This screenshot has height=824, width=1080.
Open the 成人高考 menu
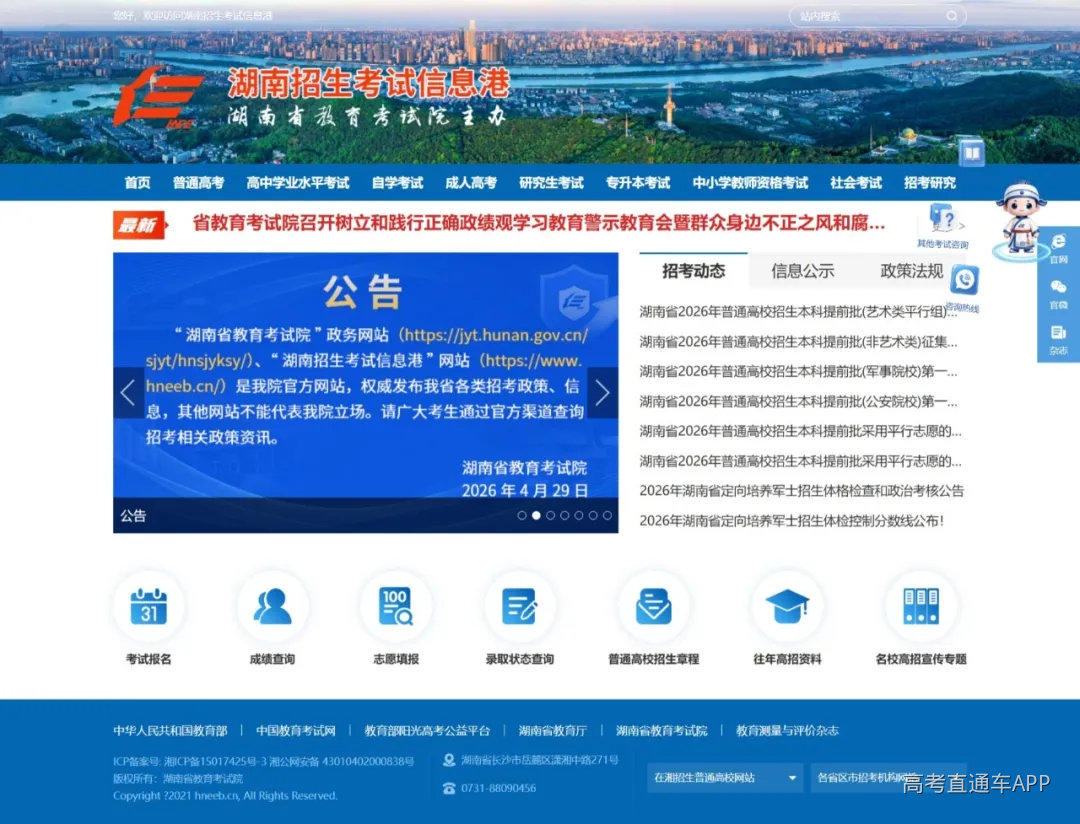(x=471, y=183)
